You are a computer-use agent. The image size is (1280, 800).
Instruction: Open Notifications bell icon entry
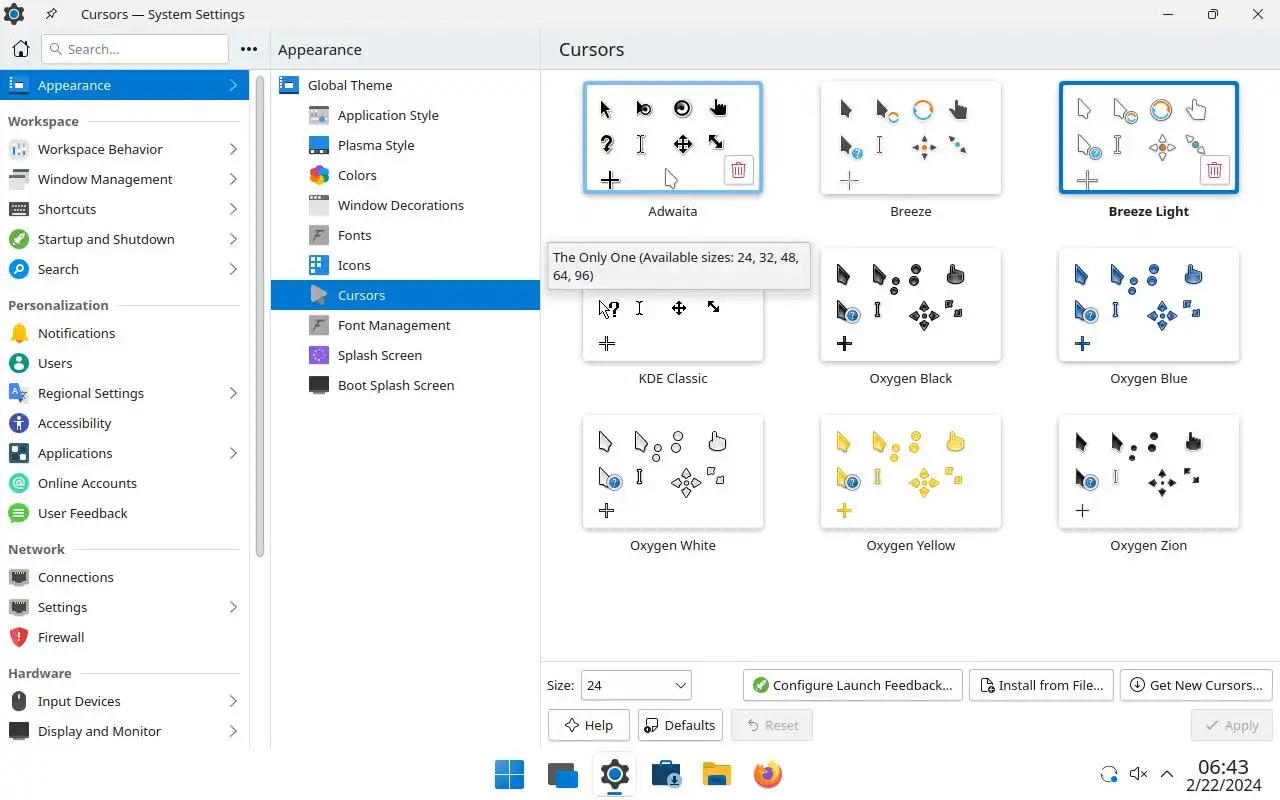(125, 333)
